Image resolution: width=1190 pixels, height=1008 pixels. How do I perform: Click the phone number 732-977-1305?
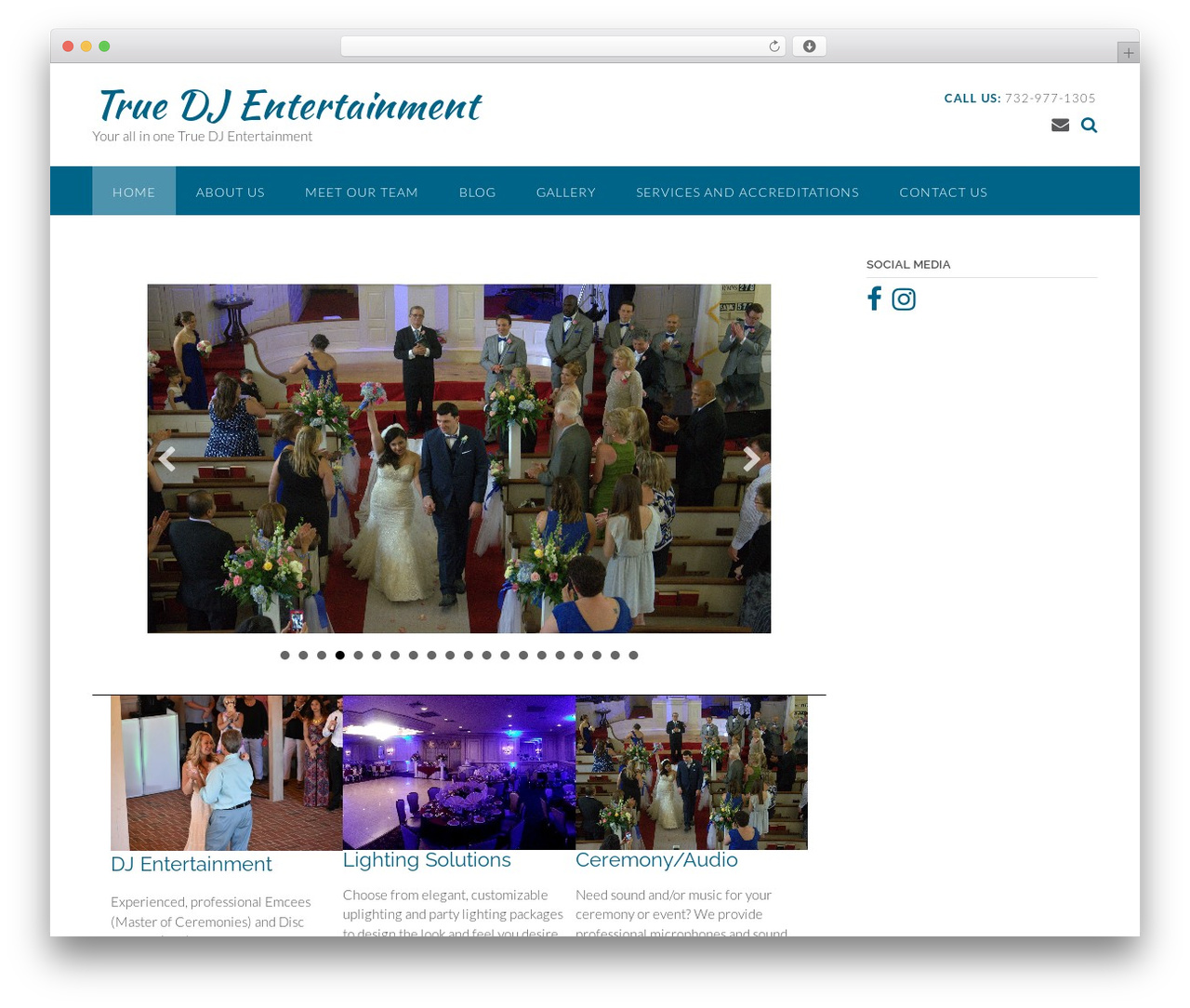(1051, 98)
